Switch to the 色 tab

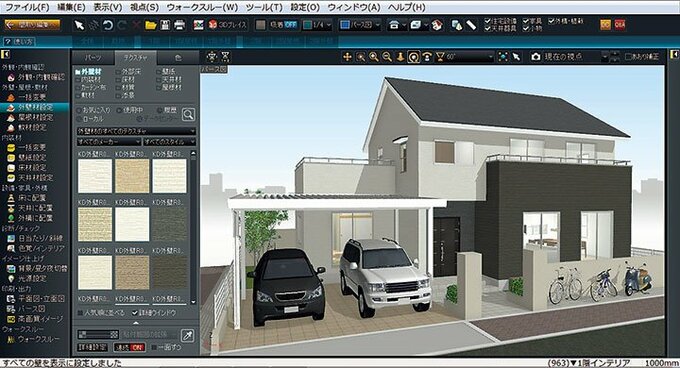178,57
